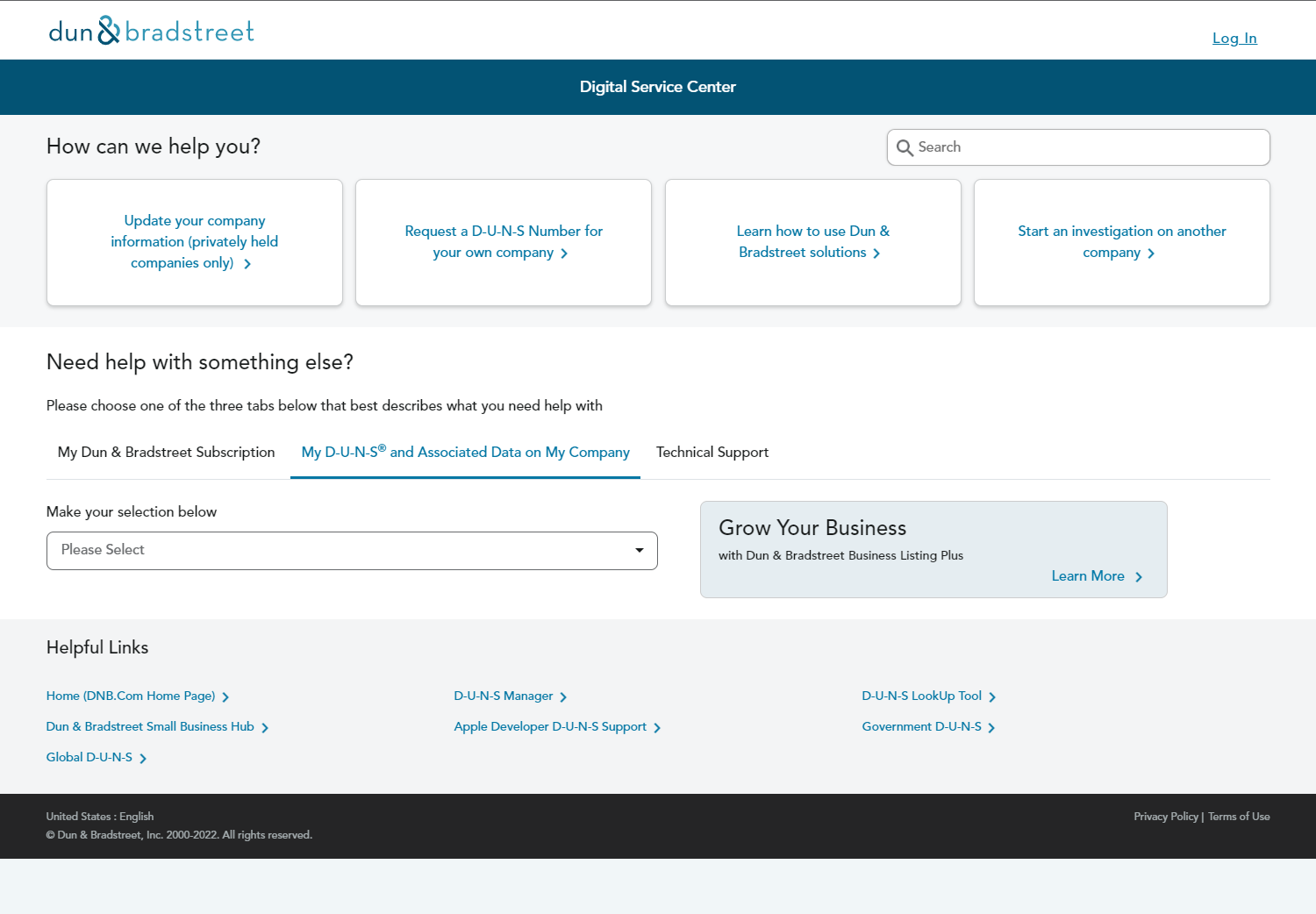Click arrow beside Apple Developer D-U-N-S Support
Viewport: 1316px width, 914px height.
click(x=657, y=728)
